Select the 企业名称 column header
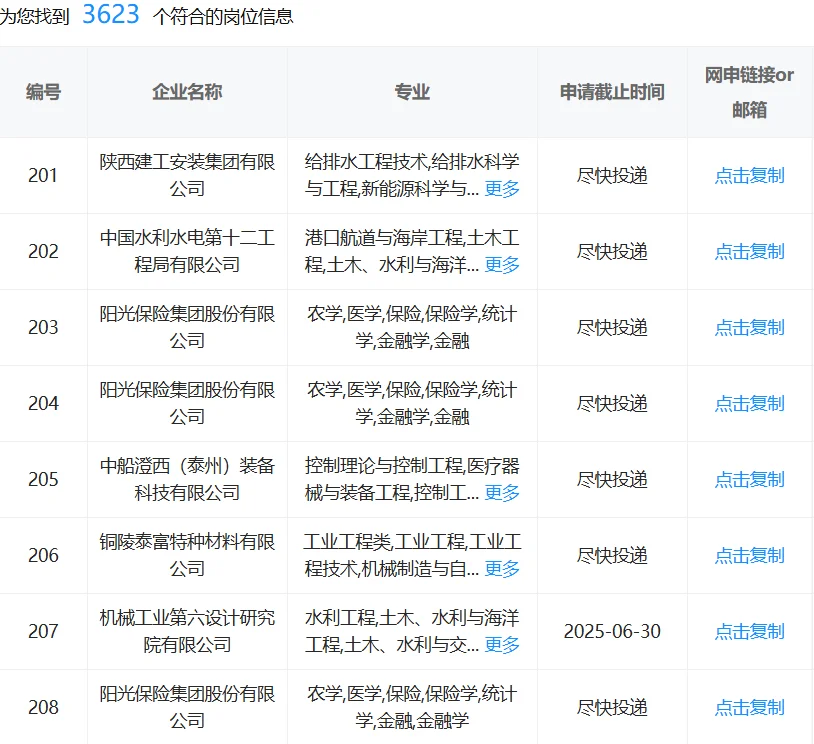The height and width of the screenshot is (744, 814). 187,92
